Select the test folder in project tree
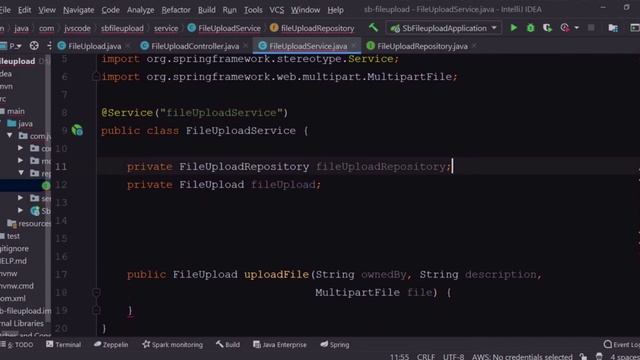Viewport: 640px width, 360px height. click(13, 236)
